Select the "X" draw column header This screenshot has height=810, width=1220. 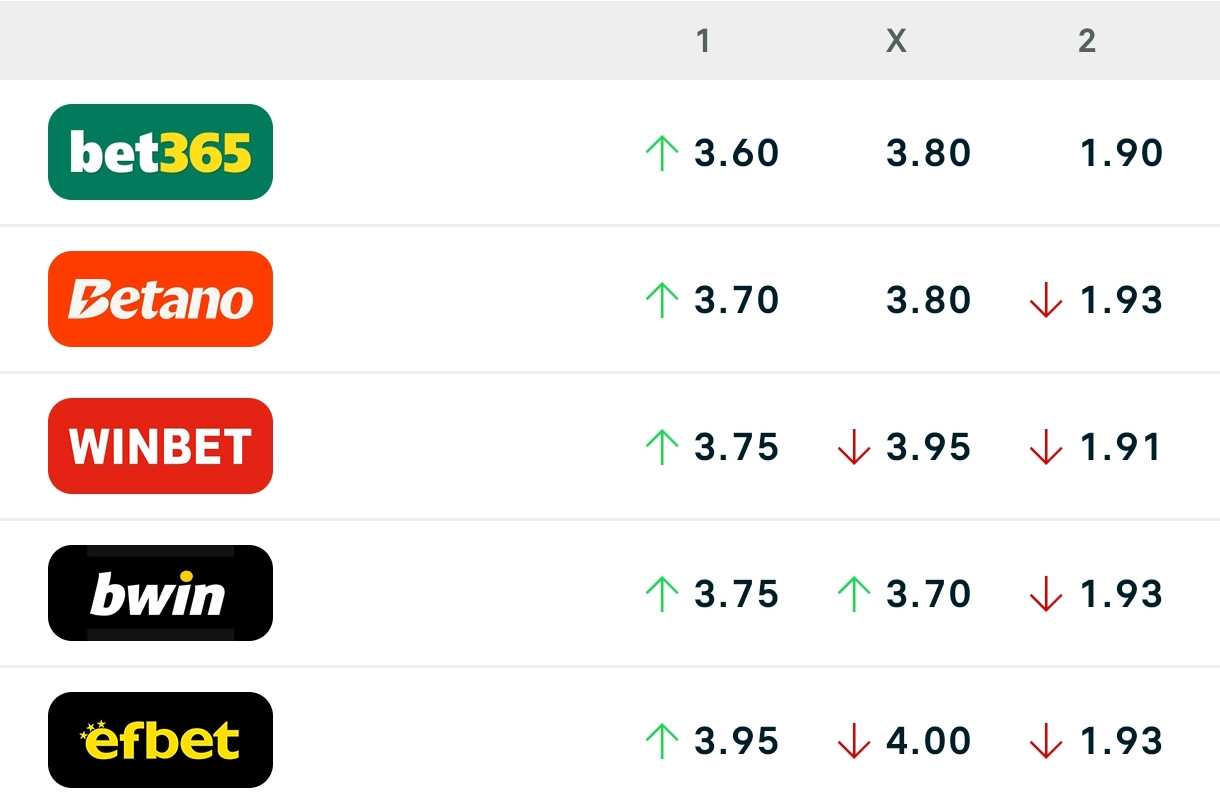pyautogui.click(x=896, y=41)
